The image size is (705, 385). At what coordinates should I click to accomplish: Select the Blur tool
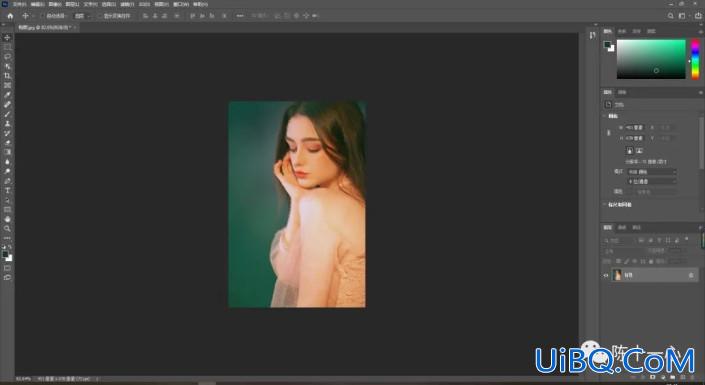[7, 162]
